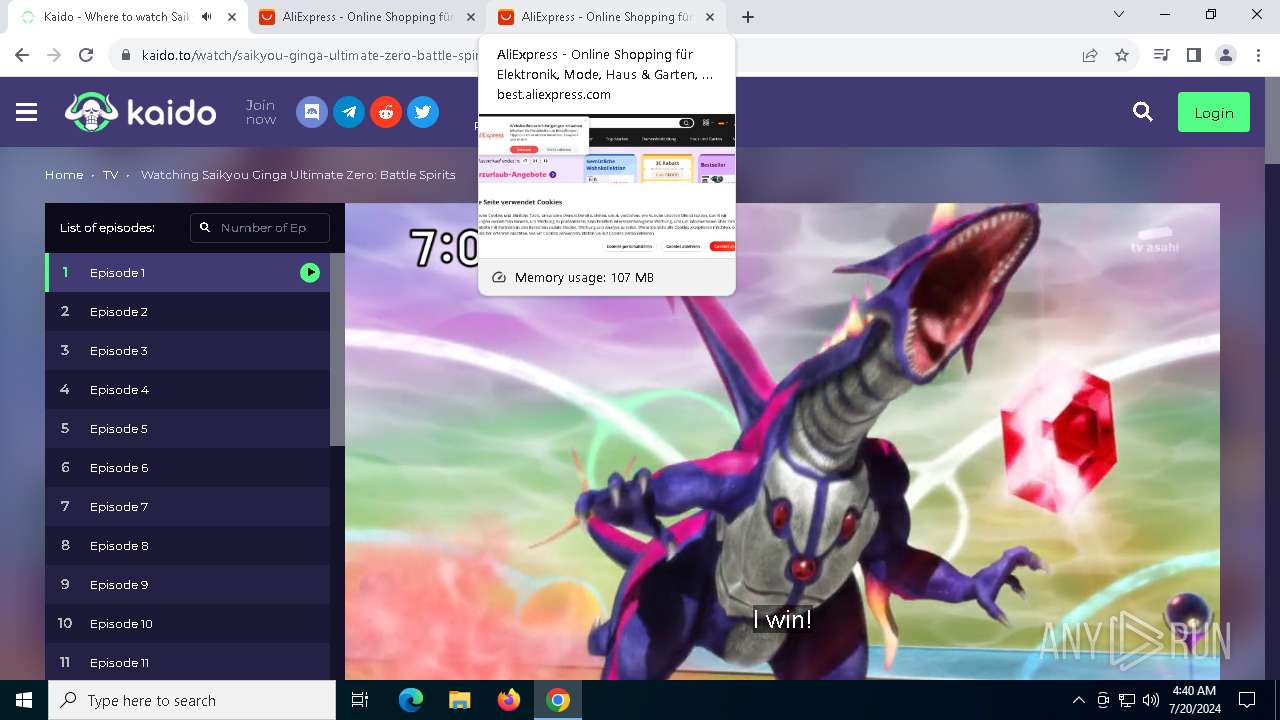Click the Chrome taskbar icon
This screenshot has width=1280, height=720.
pyautogui.click(x=558, y=700)
